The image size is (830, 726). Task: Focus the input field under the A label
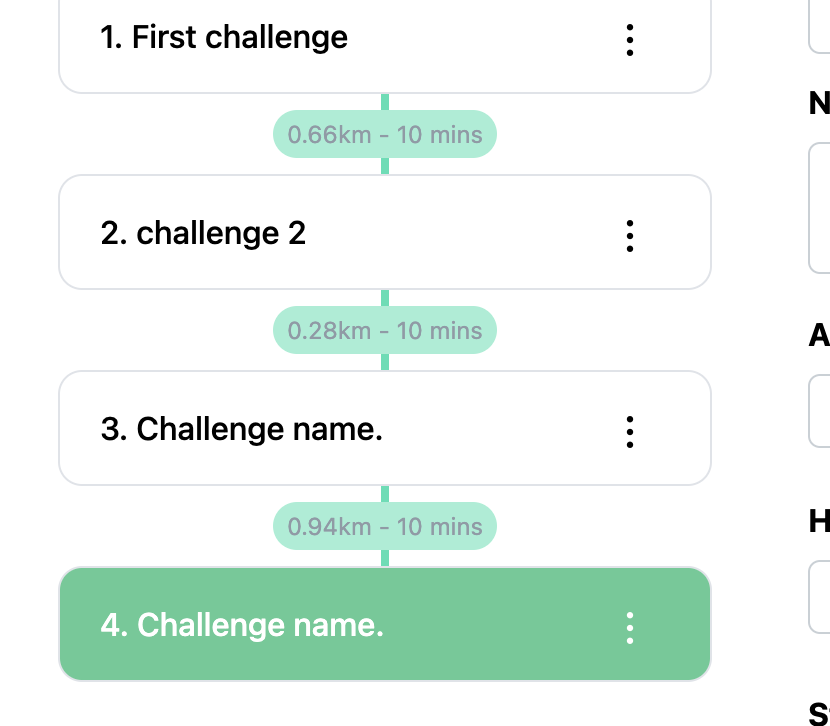click(819, 411)
